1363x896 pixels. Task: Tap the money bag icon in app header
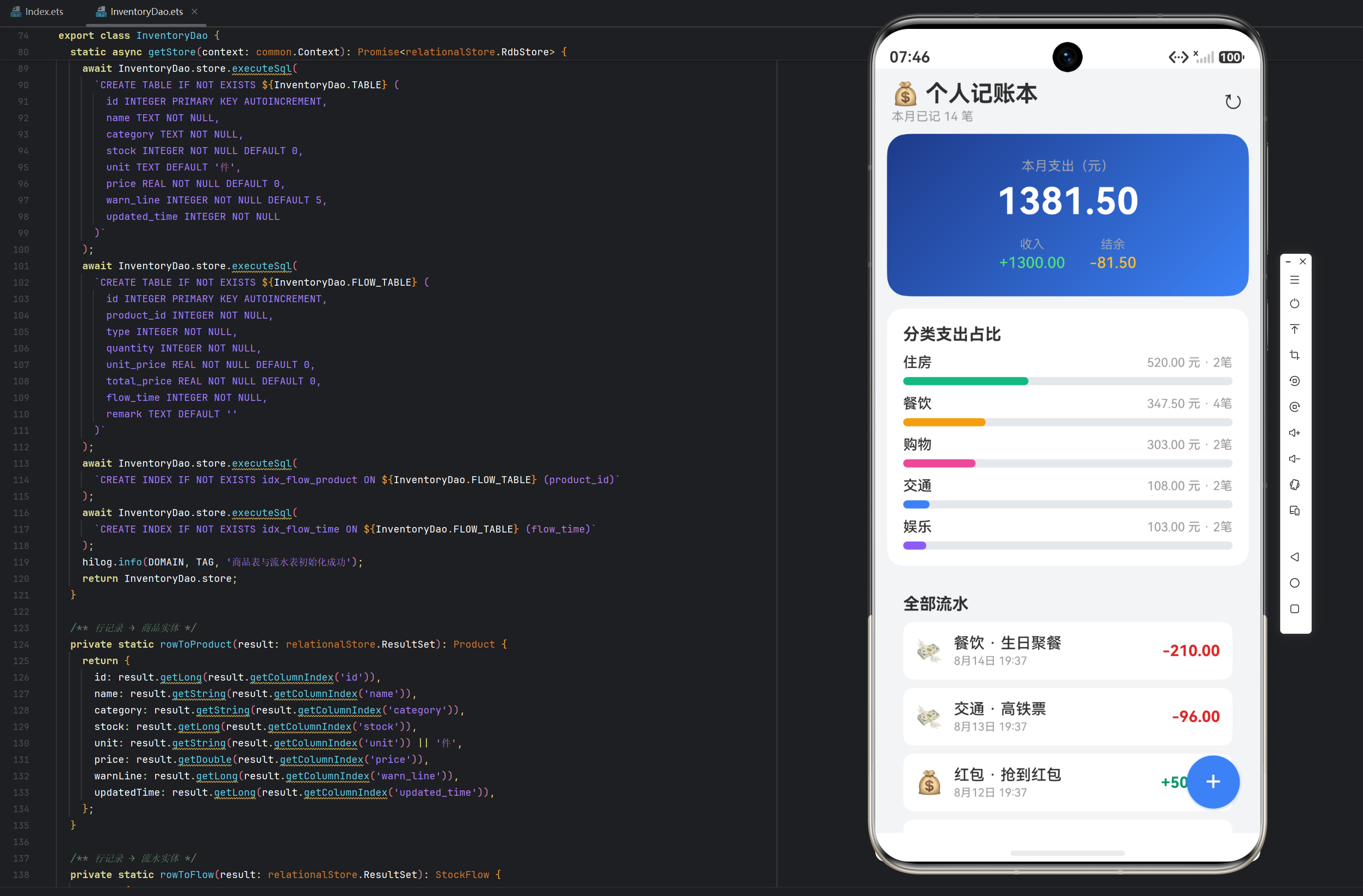(x=905, y=94)
